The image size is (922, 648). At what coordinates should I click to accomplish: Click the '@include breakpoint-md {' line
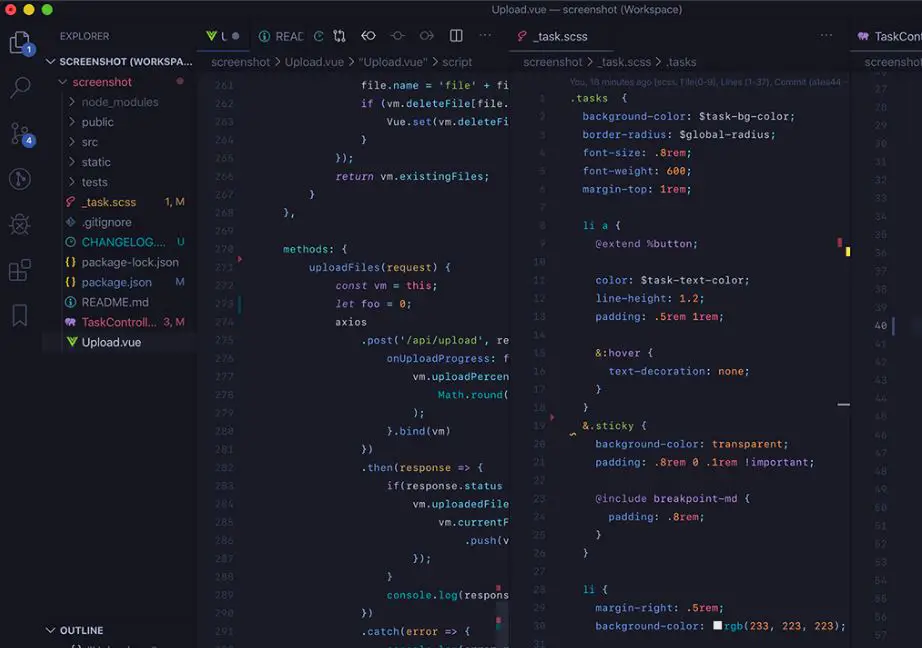pyautogui.click(x=673, y=498)
